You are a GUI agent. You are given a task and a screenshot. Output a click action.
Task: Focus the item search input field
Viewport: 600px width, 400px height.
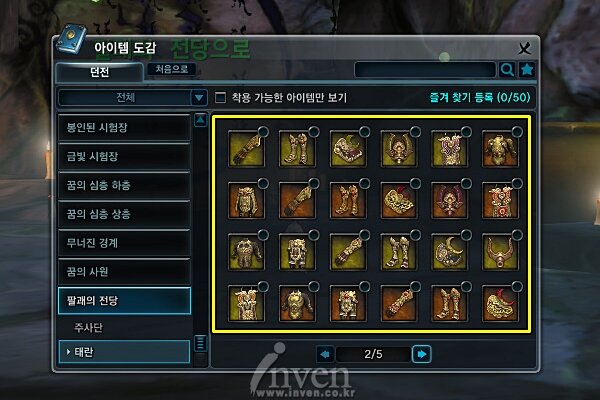point(425,70)
